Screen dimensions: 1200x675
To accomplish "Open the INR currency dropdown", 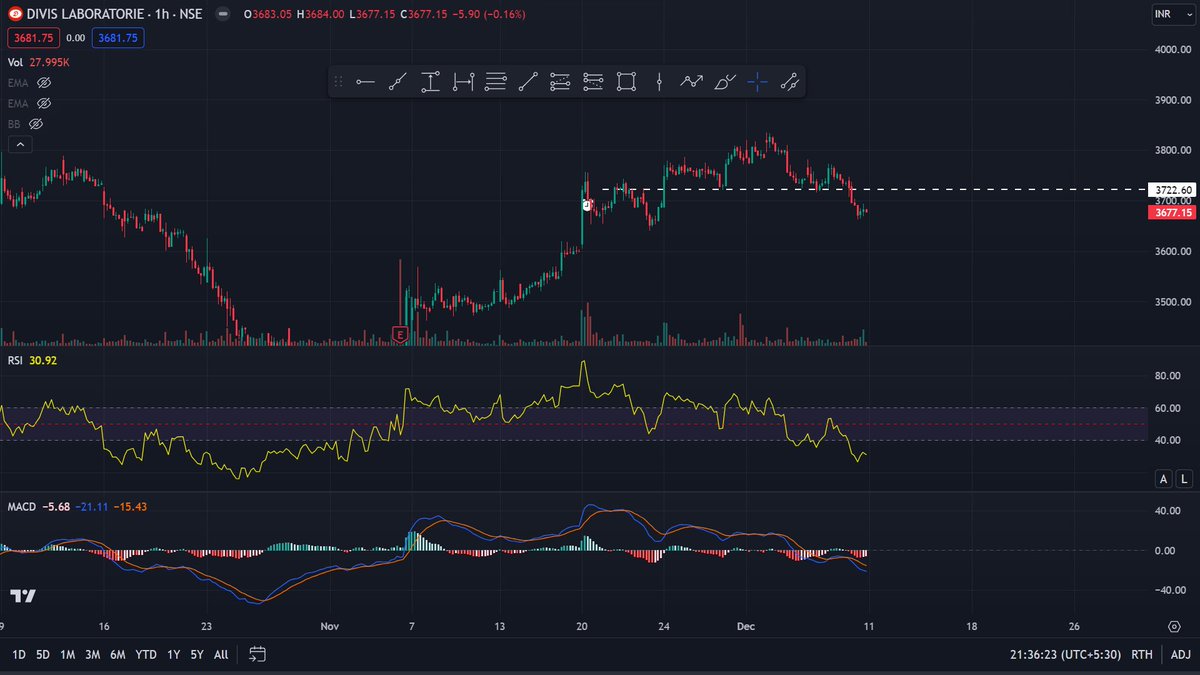I will coord(1174,15).
